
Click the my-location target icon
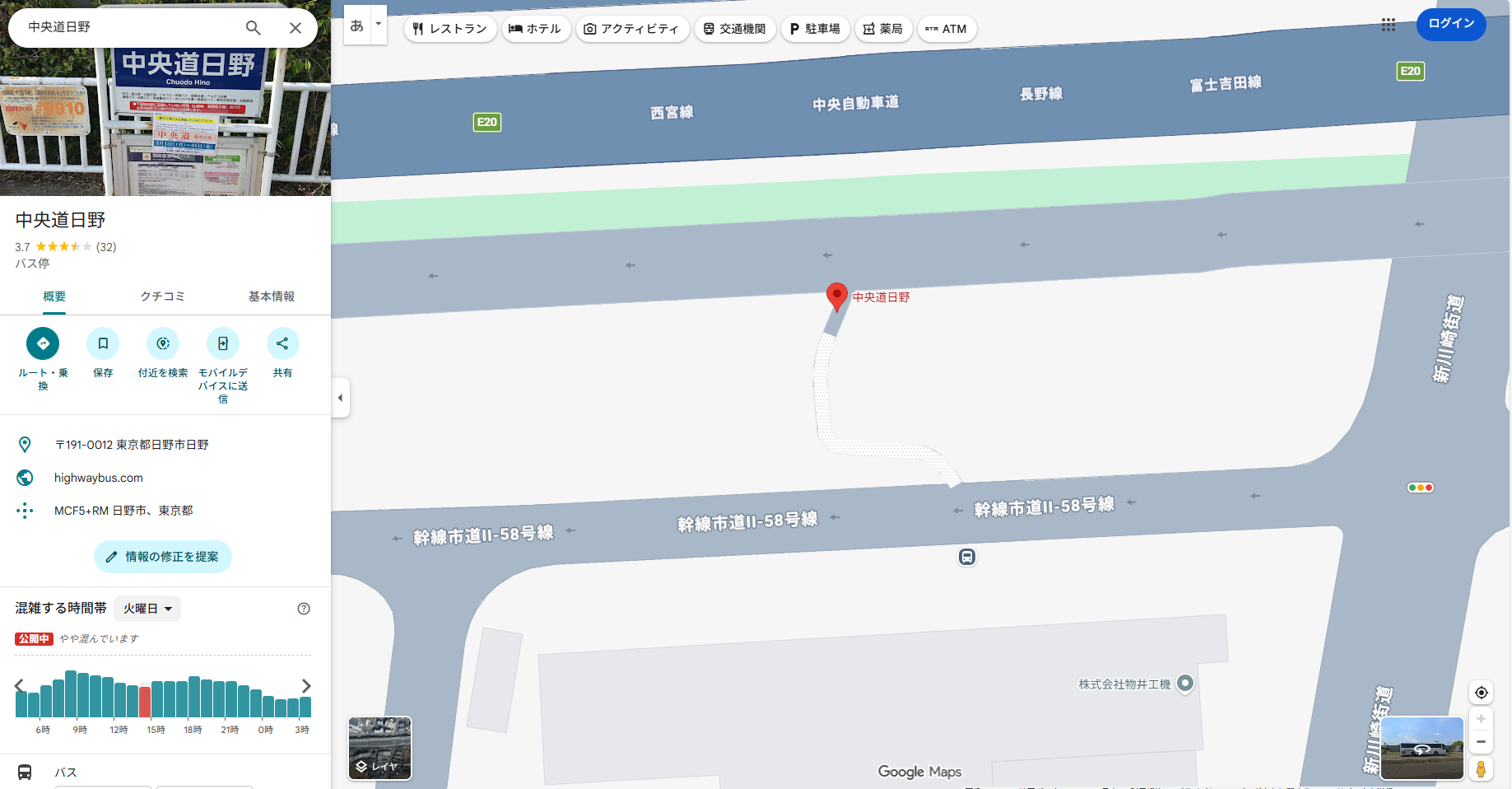[1481, 693]
